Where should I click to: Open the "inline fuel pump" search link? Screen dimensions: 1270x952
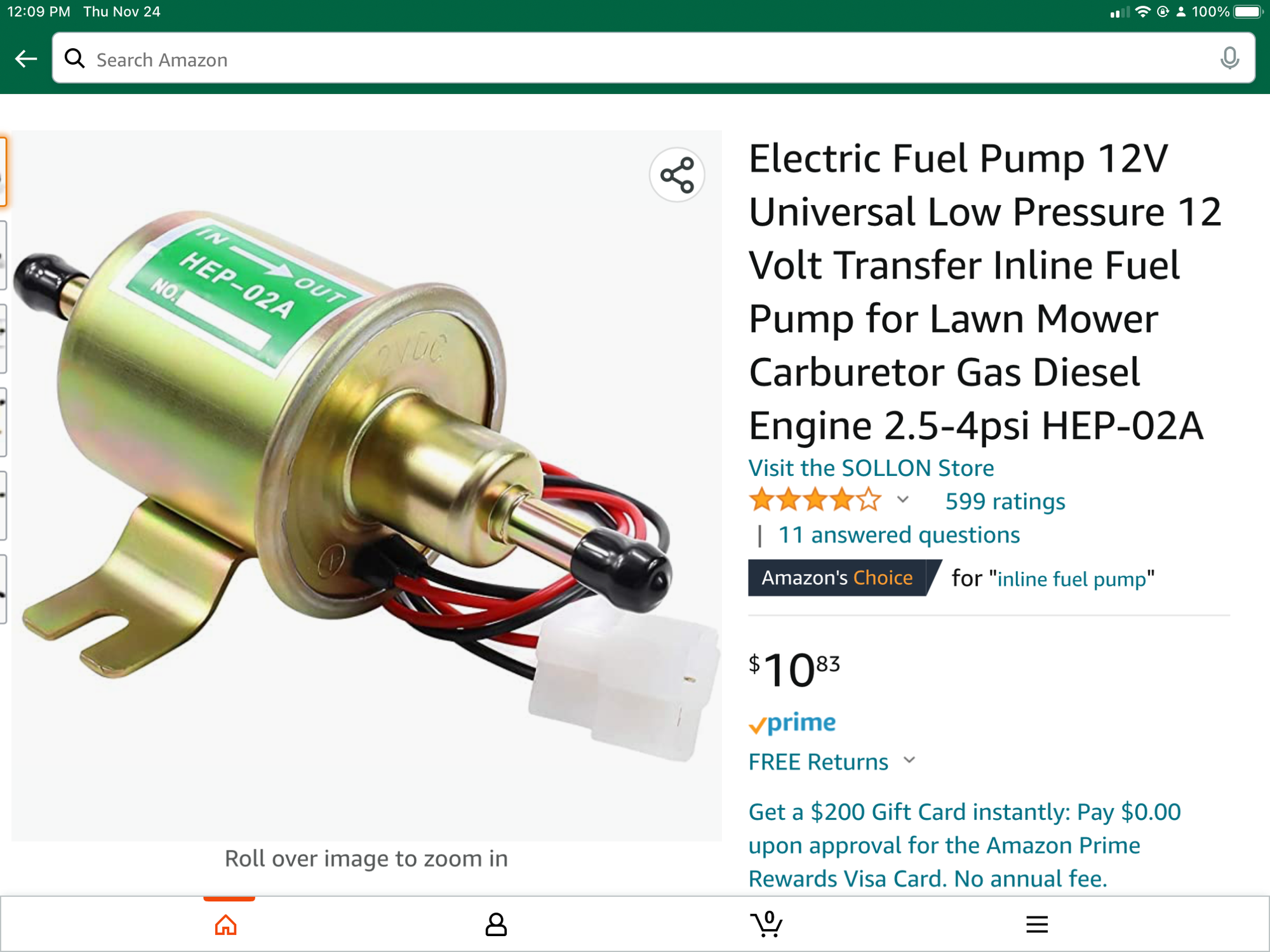coord(1072,579)
